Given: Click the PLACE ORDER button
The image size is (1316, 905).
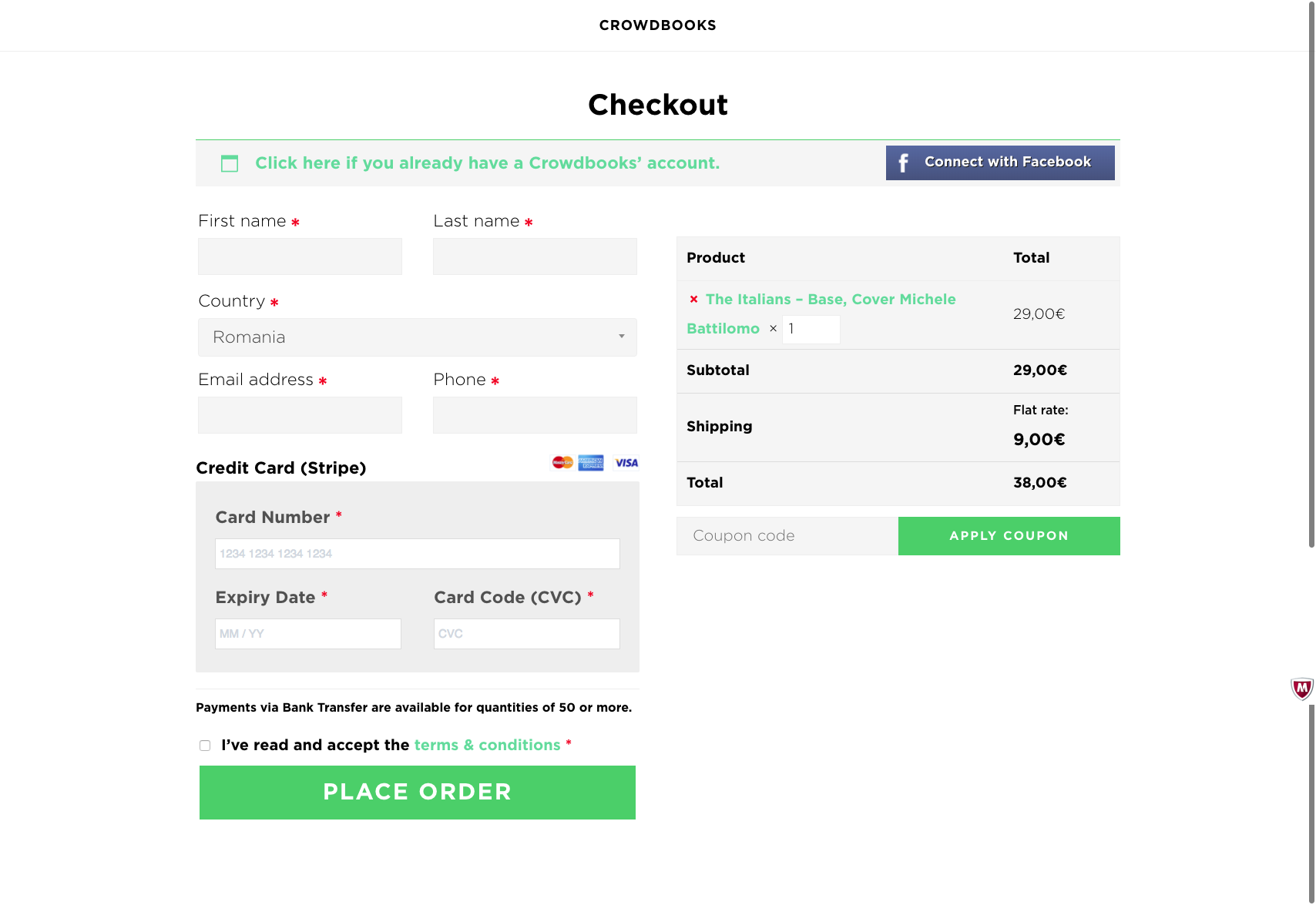Looking at the screenshot, I should [x=418, y=793].
